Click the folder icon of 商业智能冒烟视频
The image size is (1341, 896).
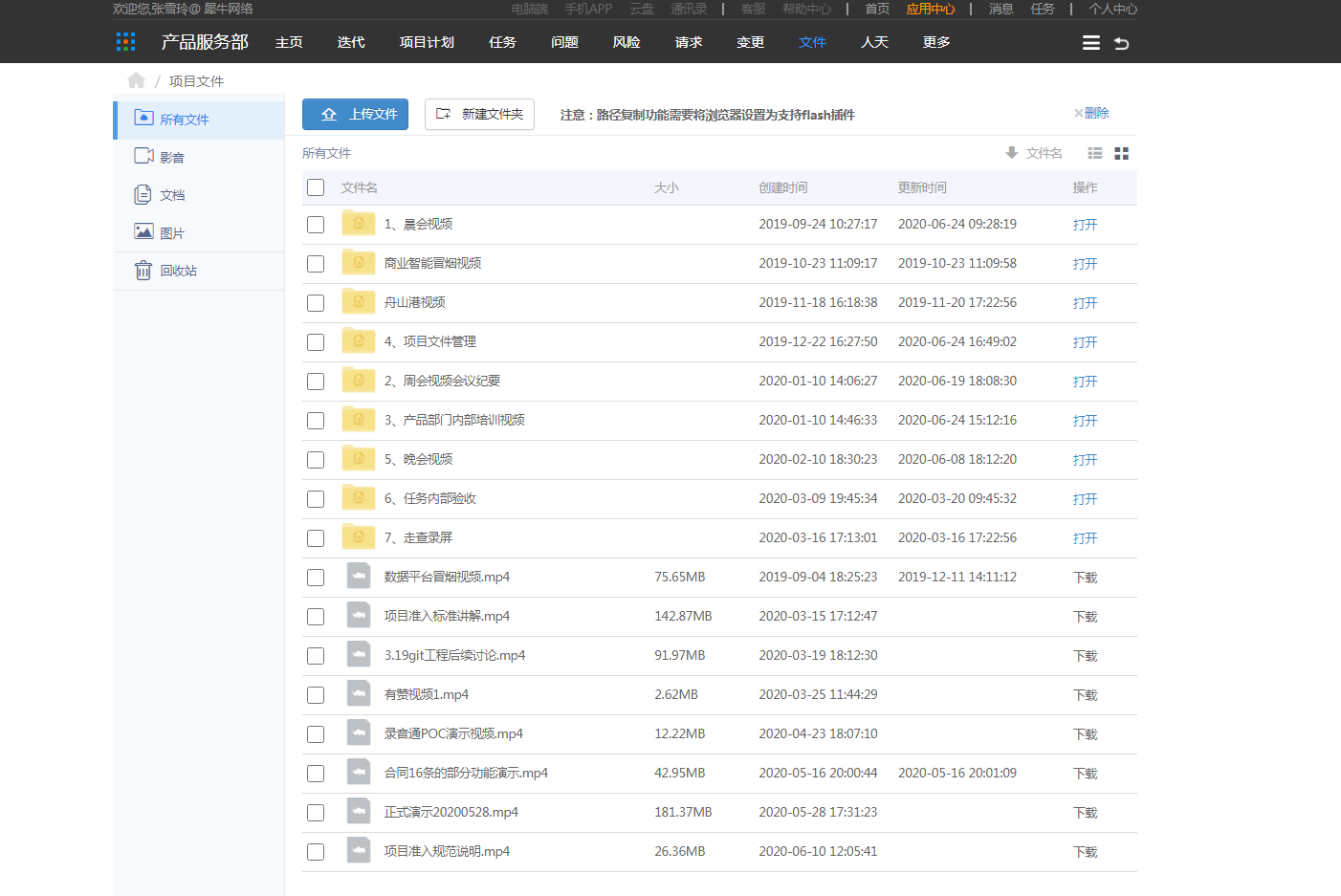[x=359, y=262]
